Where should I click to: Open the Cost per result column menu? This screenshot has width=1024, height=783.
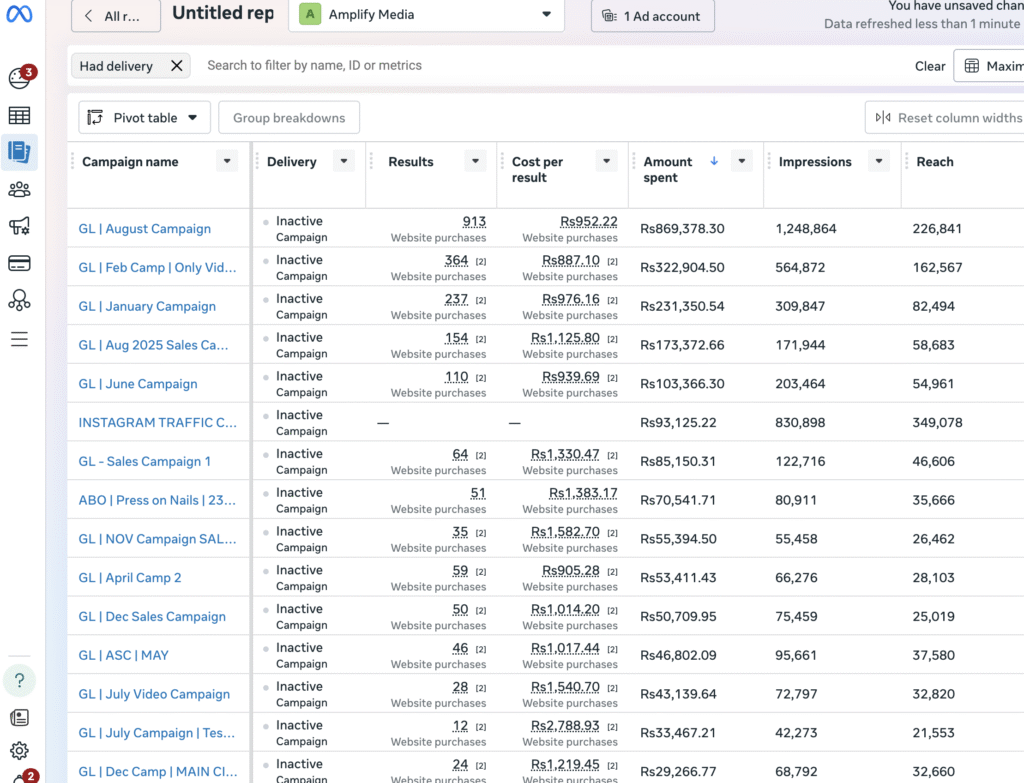606,162
